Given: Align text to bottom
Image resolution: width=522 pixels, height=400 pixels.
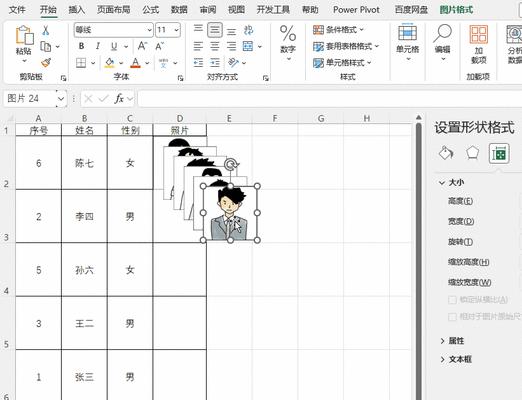Looking at the screenshot, I should (x=231, y=31).
